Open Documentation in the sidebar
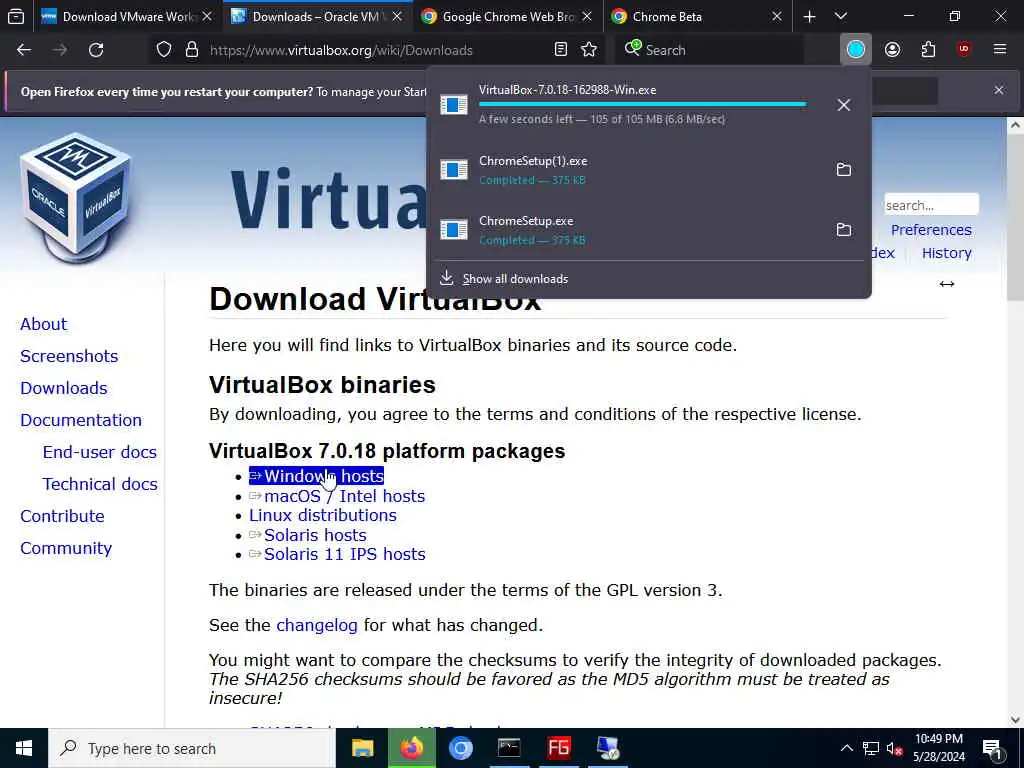 coord(81,420)
